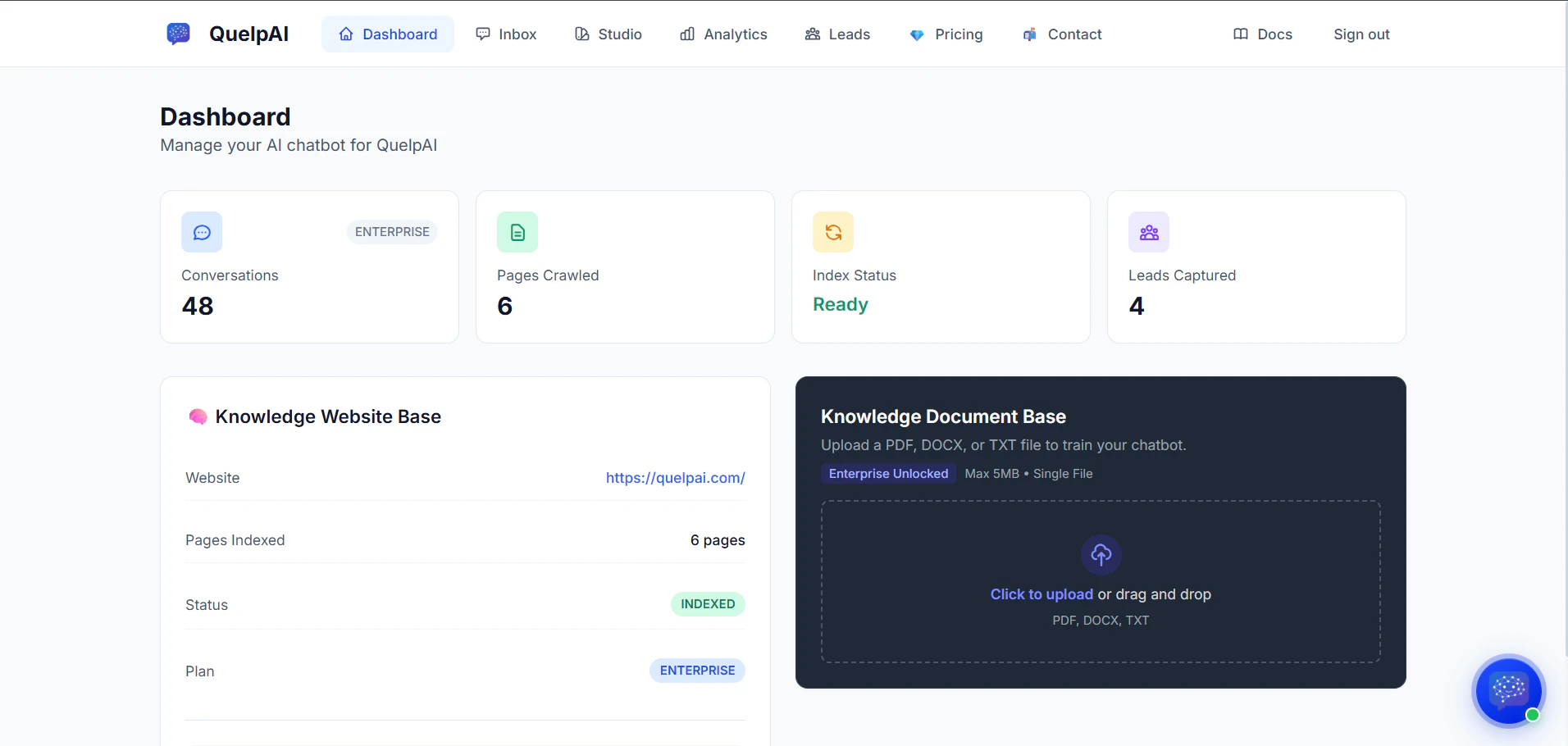Open the Analytics tab
The image size is (1568, 746).
pos(723,34)
